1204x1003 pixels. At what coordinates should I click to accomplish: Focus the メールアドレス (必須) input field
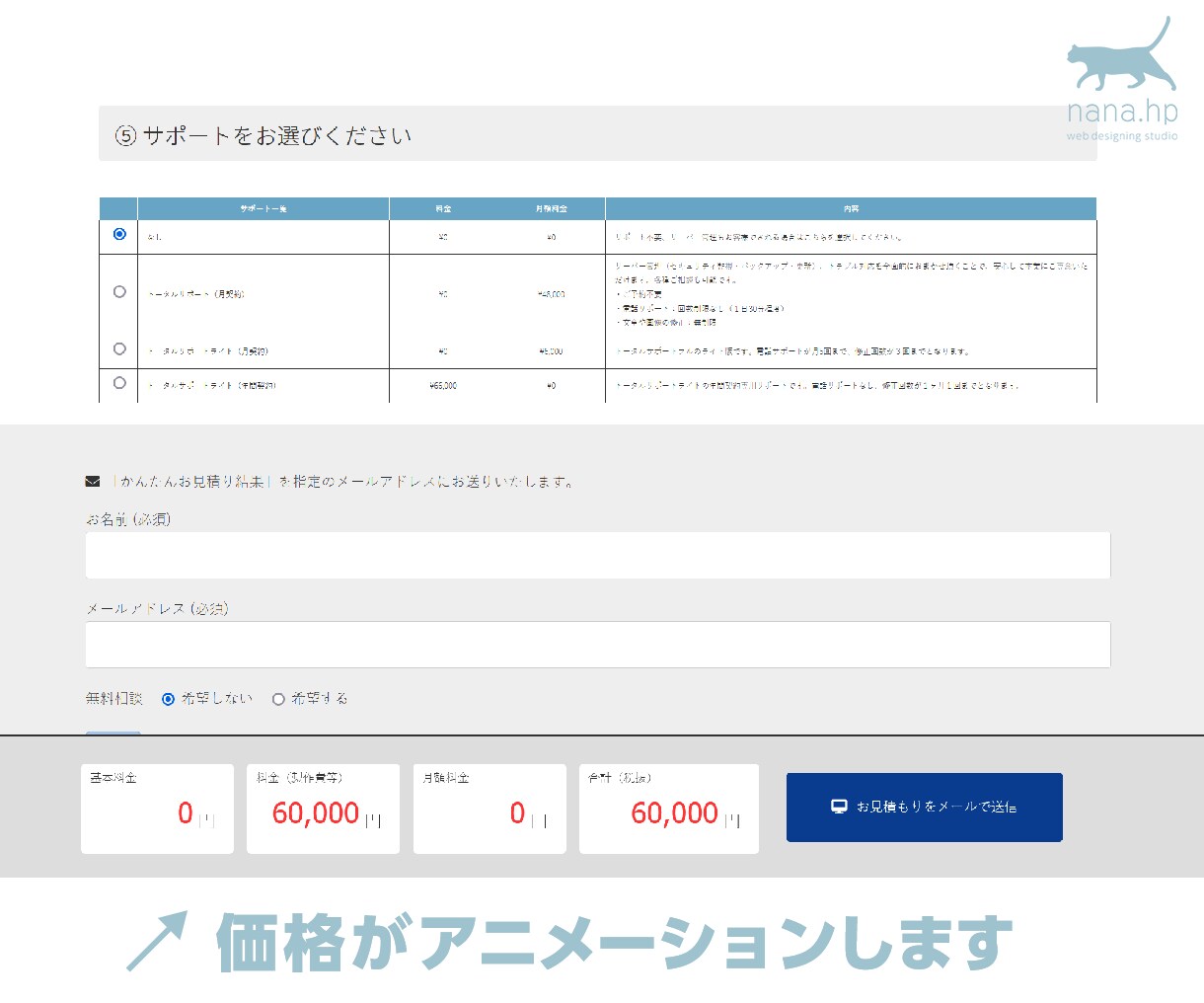coord(598,645)
